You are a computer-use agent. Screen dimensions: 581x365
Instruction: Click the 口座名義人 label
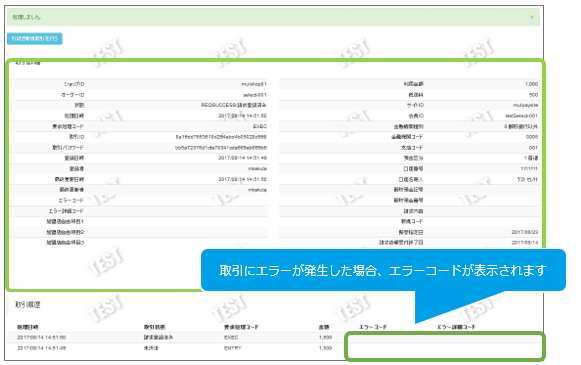411,179
